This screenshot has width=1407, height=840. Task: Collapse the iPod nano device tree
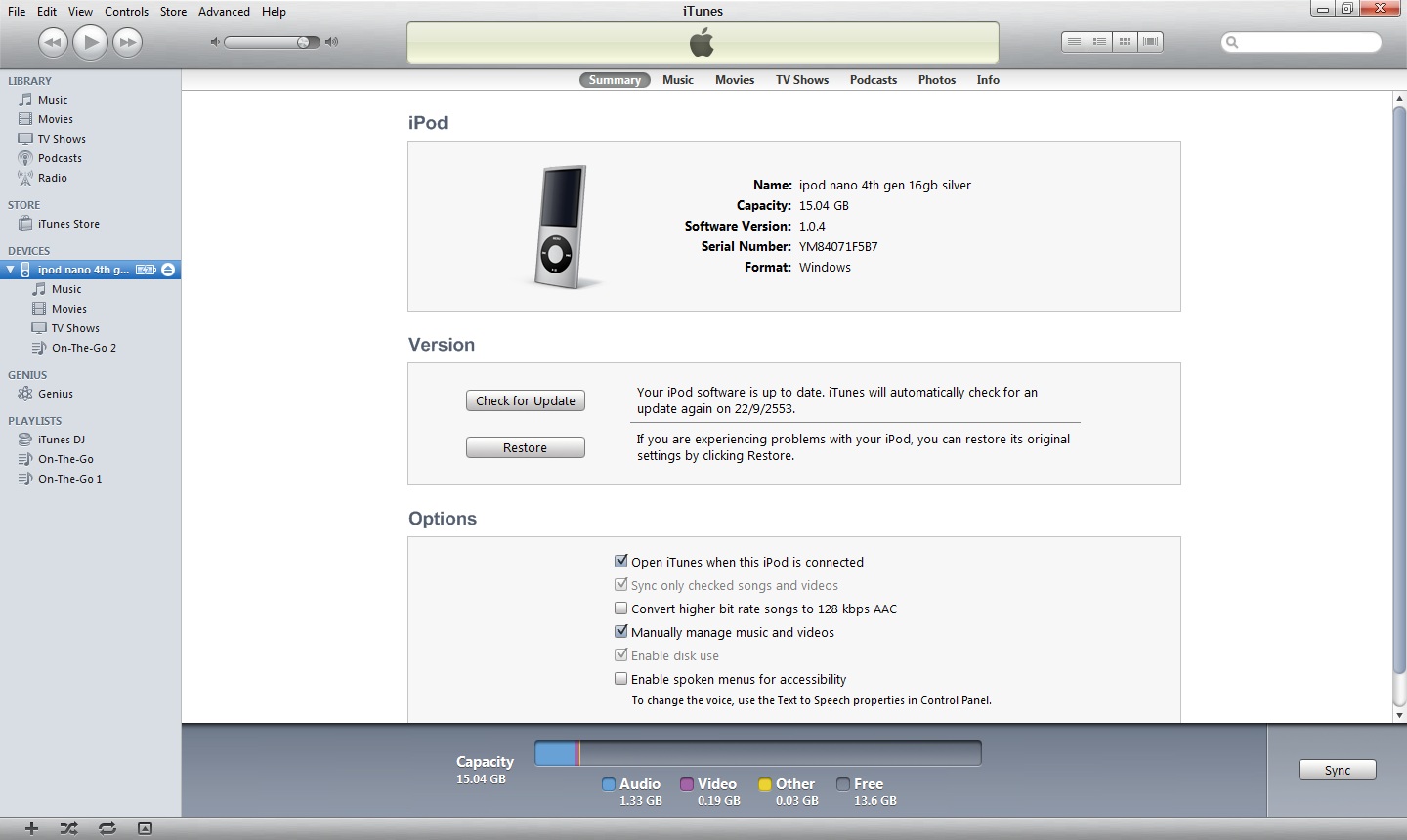pos(11,270)
